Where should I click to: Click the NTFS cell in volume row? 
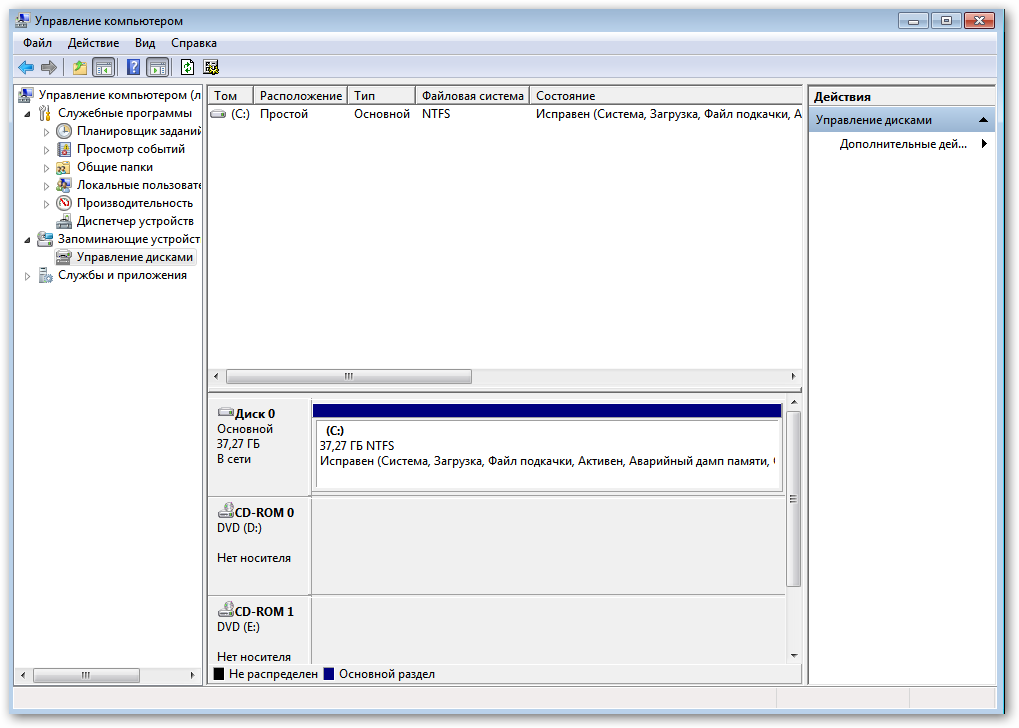click(x=436, y=114)
